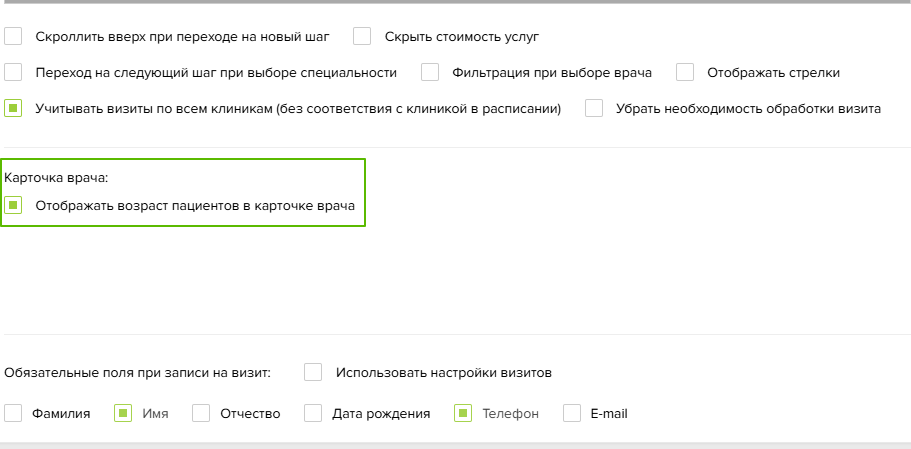
Task: Mark "Фамилия" as required field
Action: pyautogui.click(x=13, y=414)
